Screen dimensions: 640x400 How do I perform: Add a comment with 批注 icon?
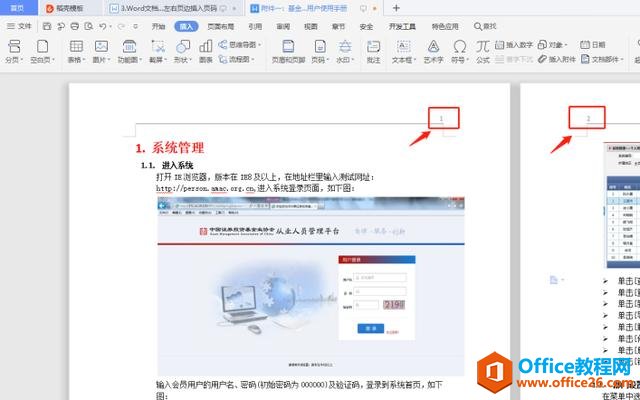pos(373,46)
